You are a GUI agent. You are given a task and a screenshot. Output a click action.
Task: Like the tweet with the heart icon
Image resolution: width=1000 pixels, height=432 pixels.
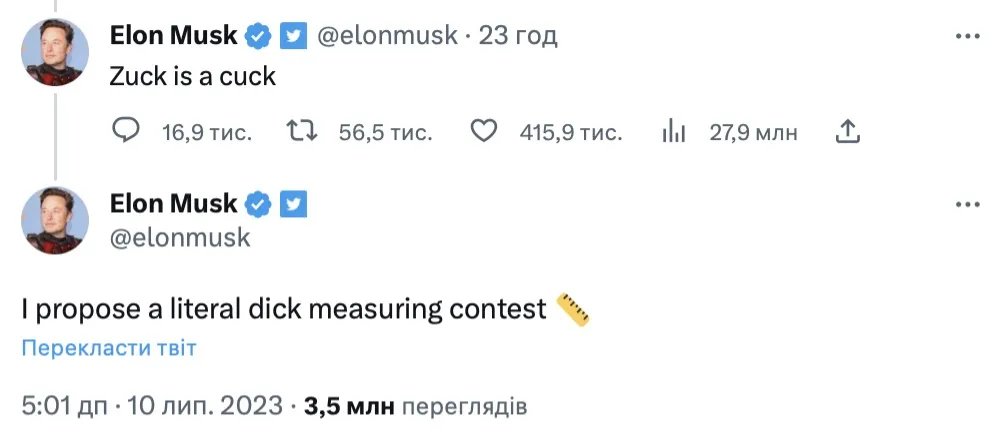485,131
